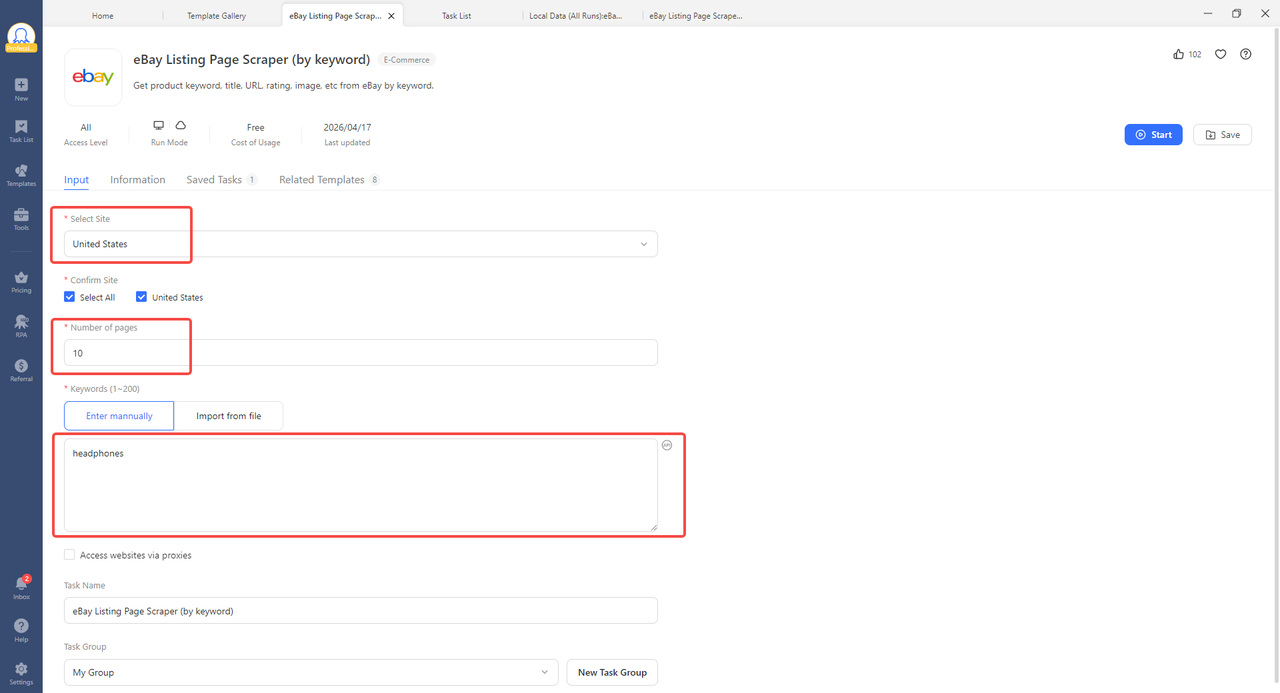Give the template a thumbs up
The height and width of the screenshot is (693, 1280).
click(x=1178, y=54)
